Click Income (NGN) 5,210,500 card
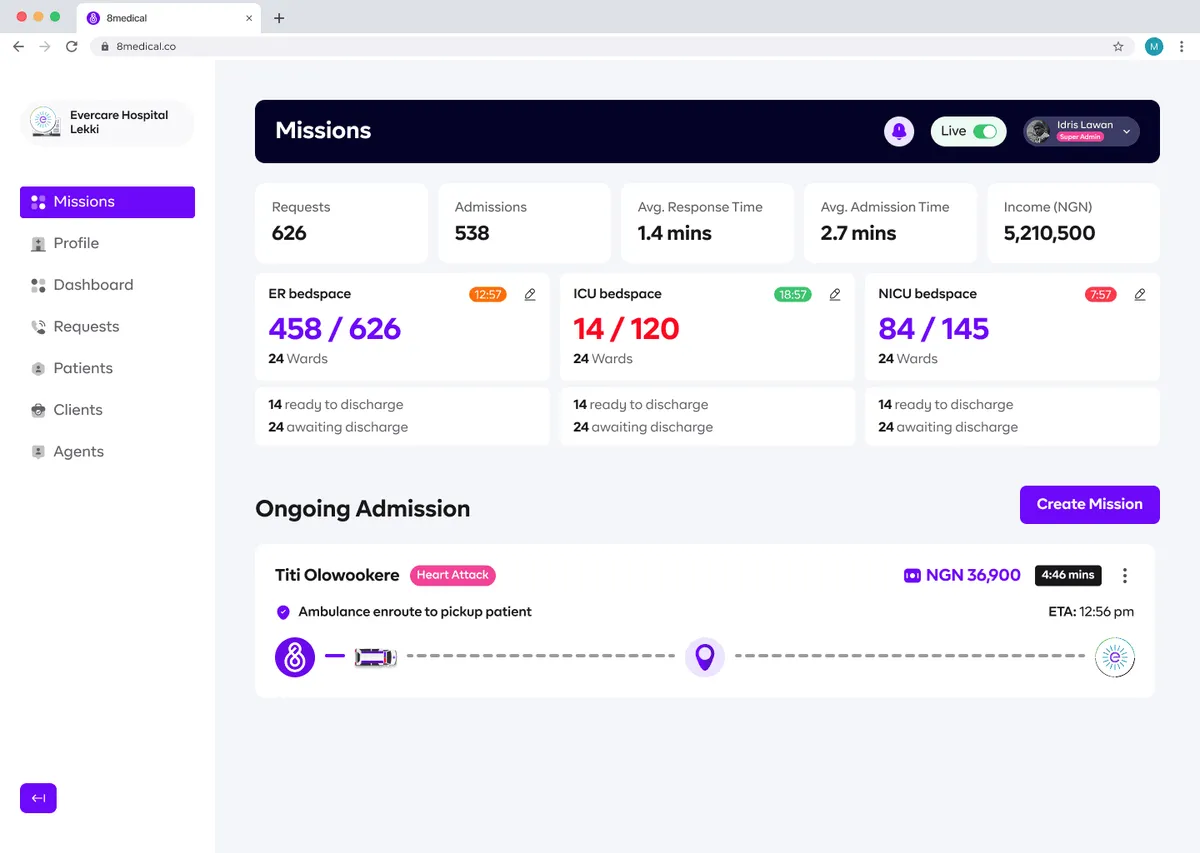The image size is (1200, 853). [x=1073, y=222]
